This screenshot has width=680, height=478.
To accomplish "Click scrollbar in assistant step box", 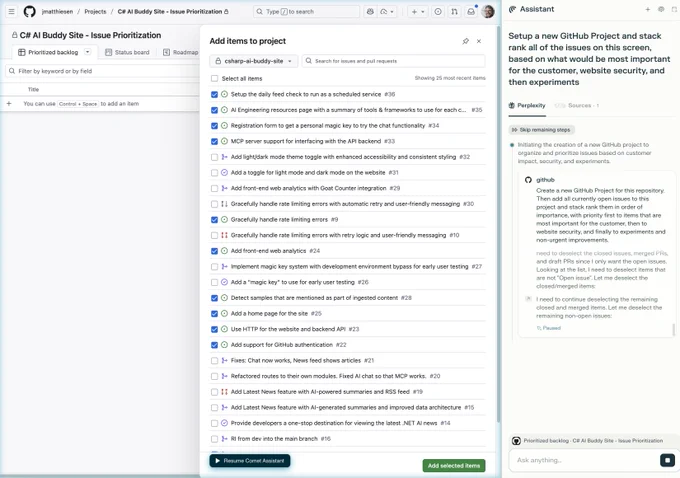I will (x=673, y=330).
